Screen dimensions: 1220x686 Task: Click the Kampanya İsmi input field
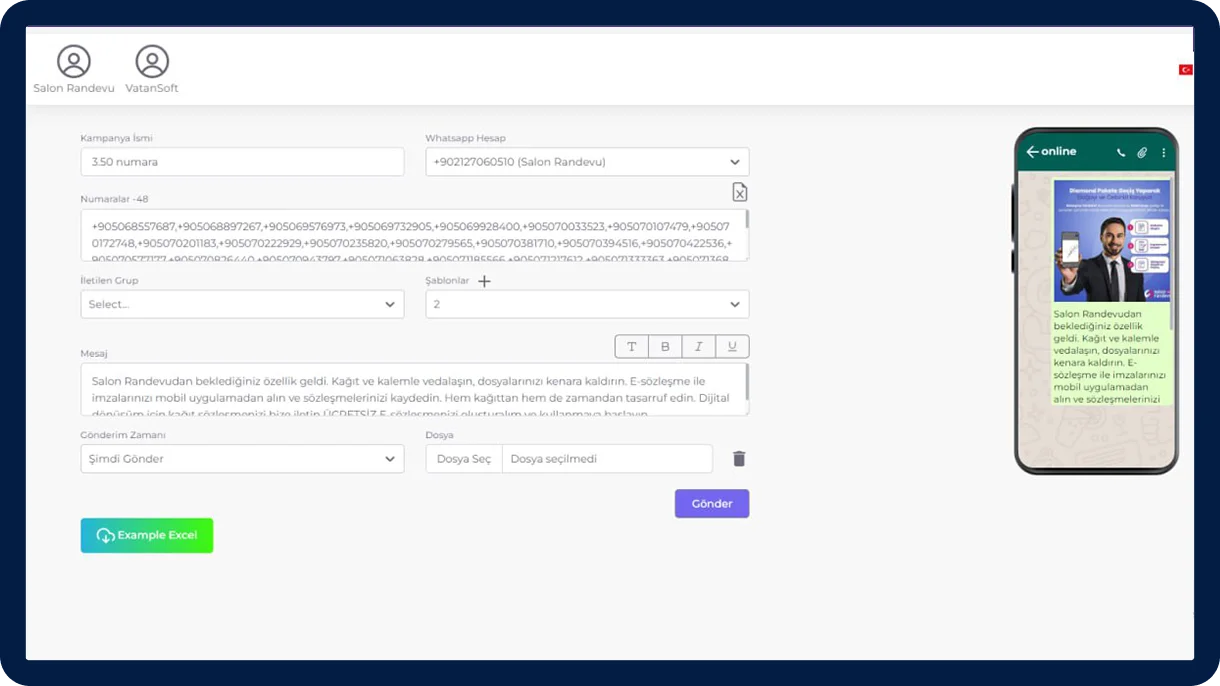[x=242, y=162]
